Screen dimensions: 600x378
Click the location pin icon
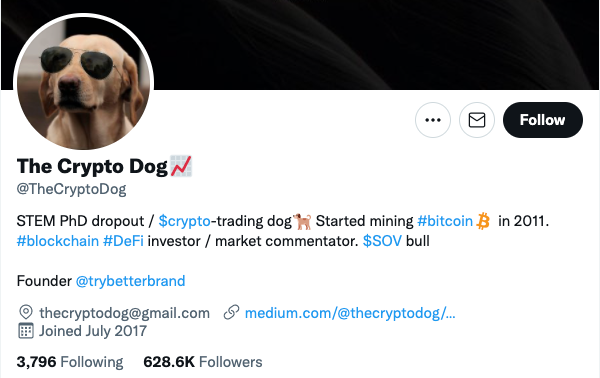(x=26, y=312)
